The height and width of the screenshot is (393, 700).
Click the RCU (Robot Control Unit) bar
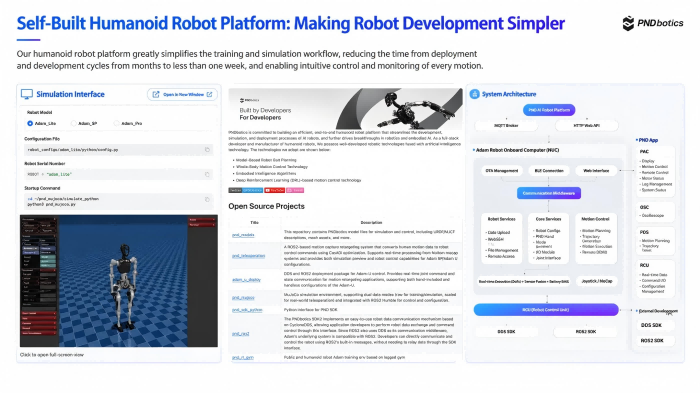[x=546, y=309]
